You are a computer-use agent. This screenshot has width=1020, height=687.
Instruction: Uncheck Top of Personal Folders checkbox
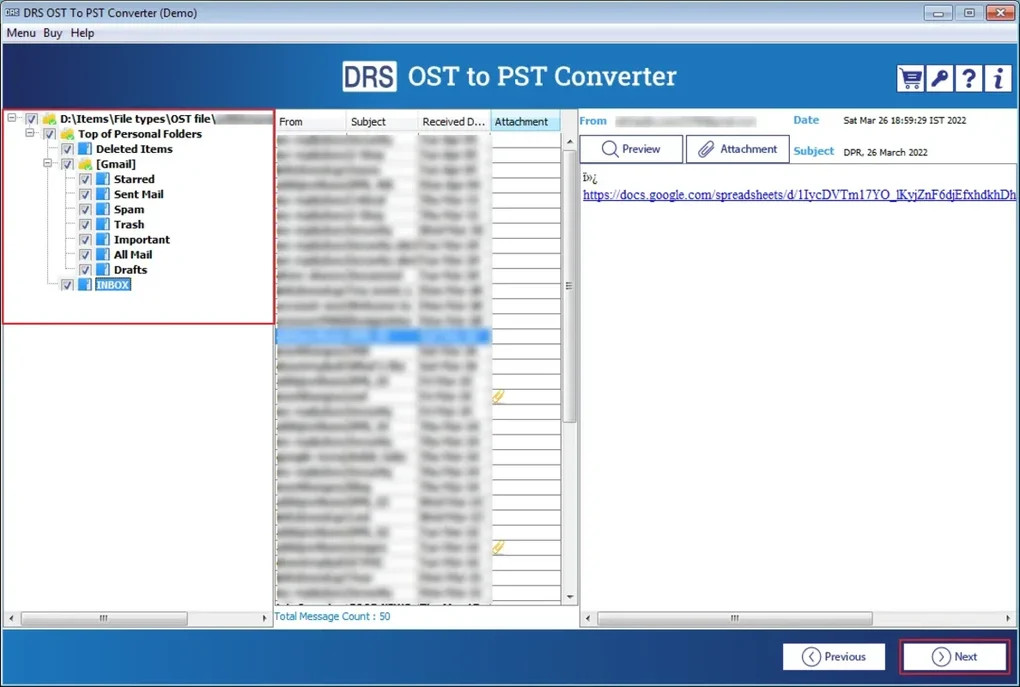49,134
